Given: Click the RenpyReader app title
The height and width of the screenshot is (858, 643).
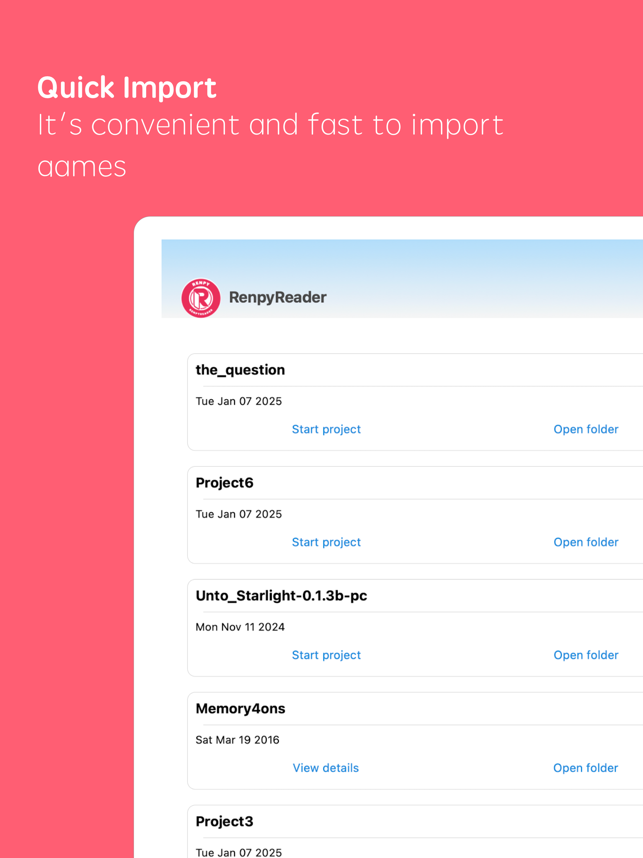Looking at the screenshot, I should (277, 297).
